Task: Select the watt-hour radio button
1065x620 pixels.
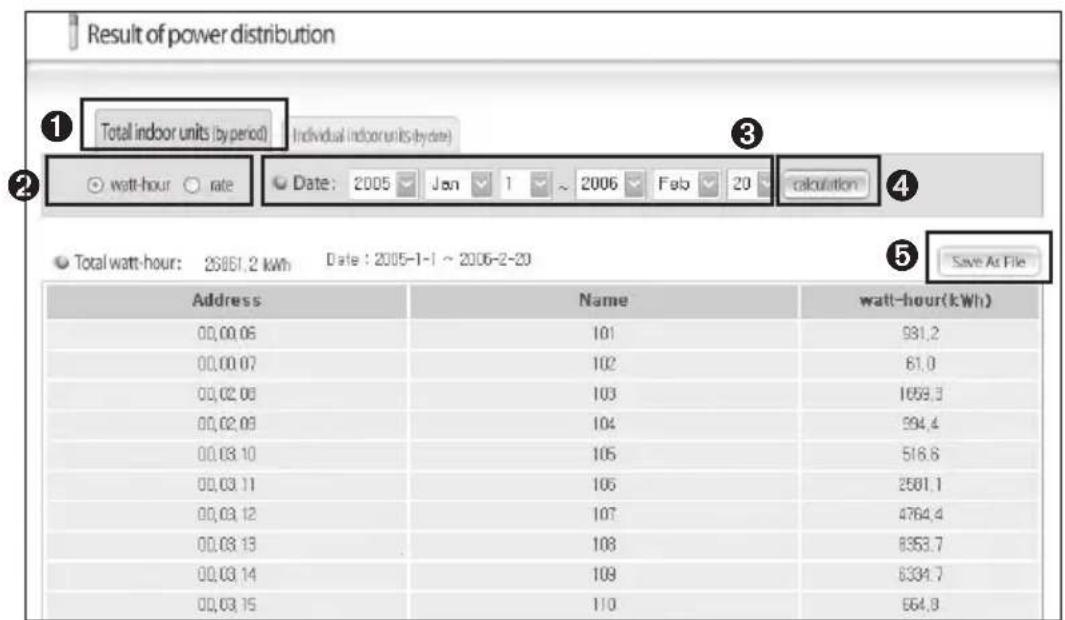Action: [x=96, y=185]
